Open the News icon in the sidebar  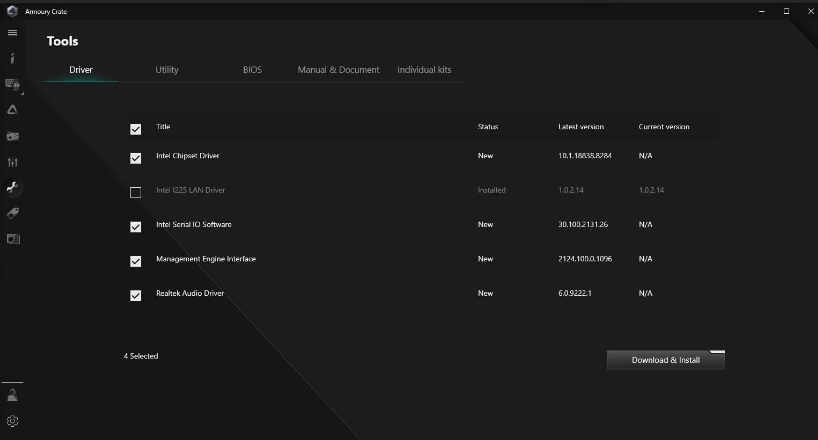tap(12, 239)
